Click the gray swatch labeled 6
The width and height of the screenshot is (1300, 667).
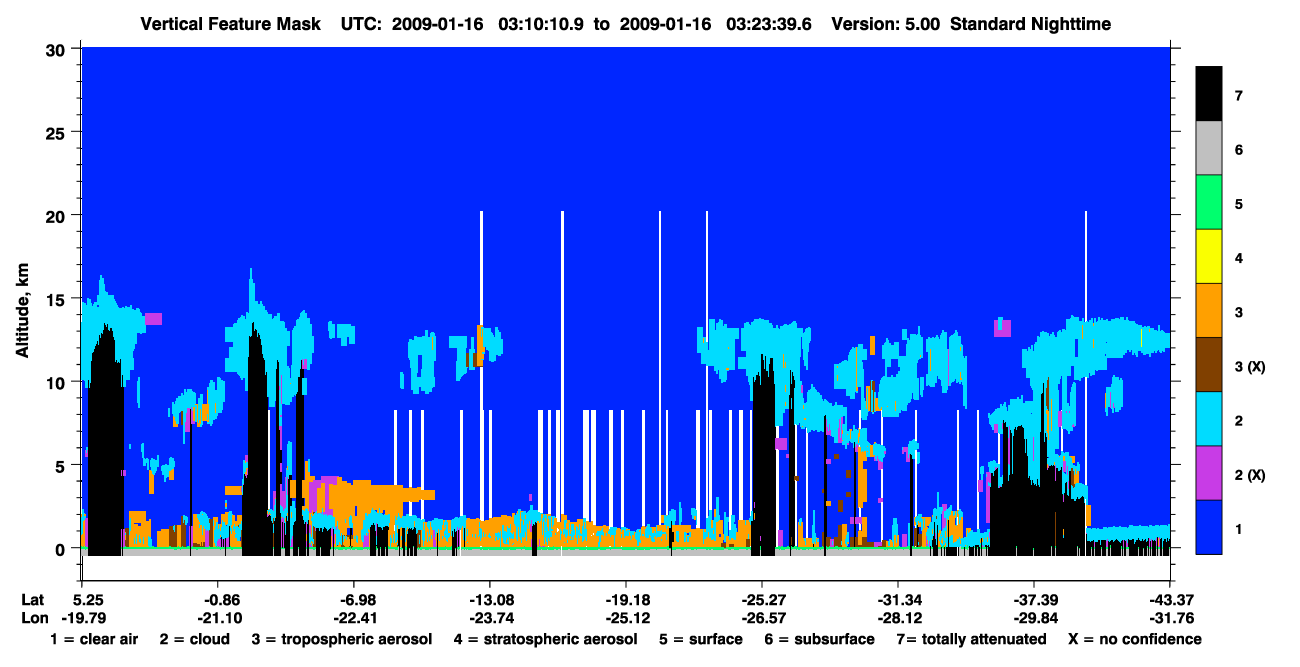click(1209, 149)
